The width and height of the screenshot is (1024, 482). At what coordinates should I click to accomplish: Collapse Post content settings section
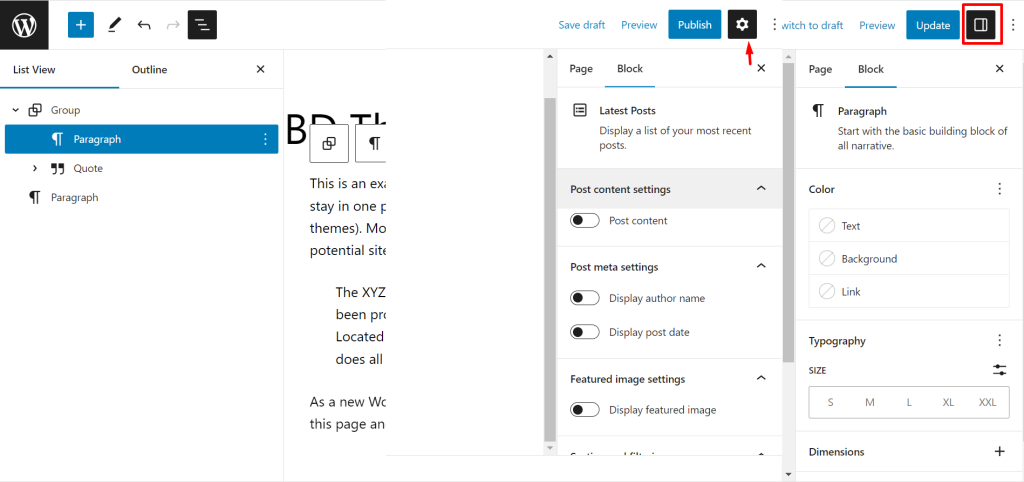(760, 189)
